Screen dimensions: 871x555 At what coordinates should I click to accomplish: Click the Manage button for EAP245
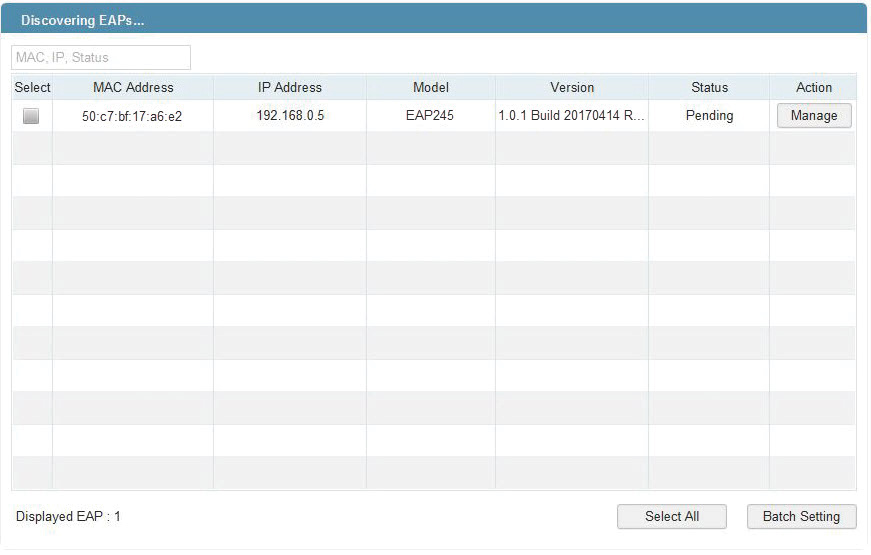(814, 116)
